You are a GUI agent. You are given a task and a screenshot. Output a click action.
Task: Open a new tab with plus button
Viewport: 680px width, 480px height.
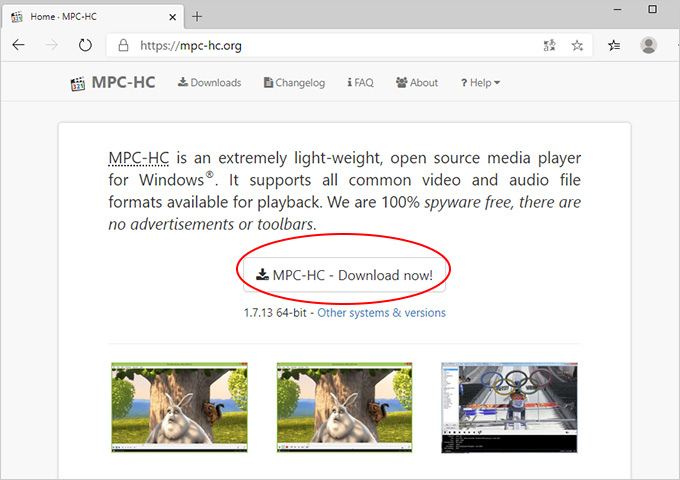tap(197, 16)
